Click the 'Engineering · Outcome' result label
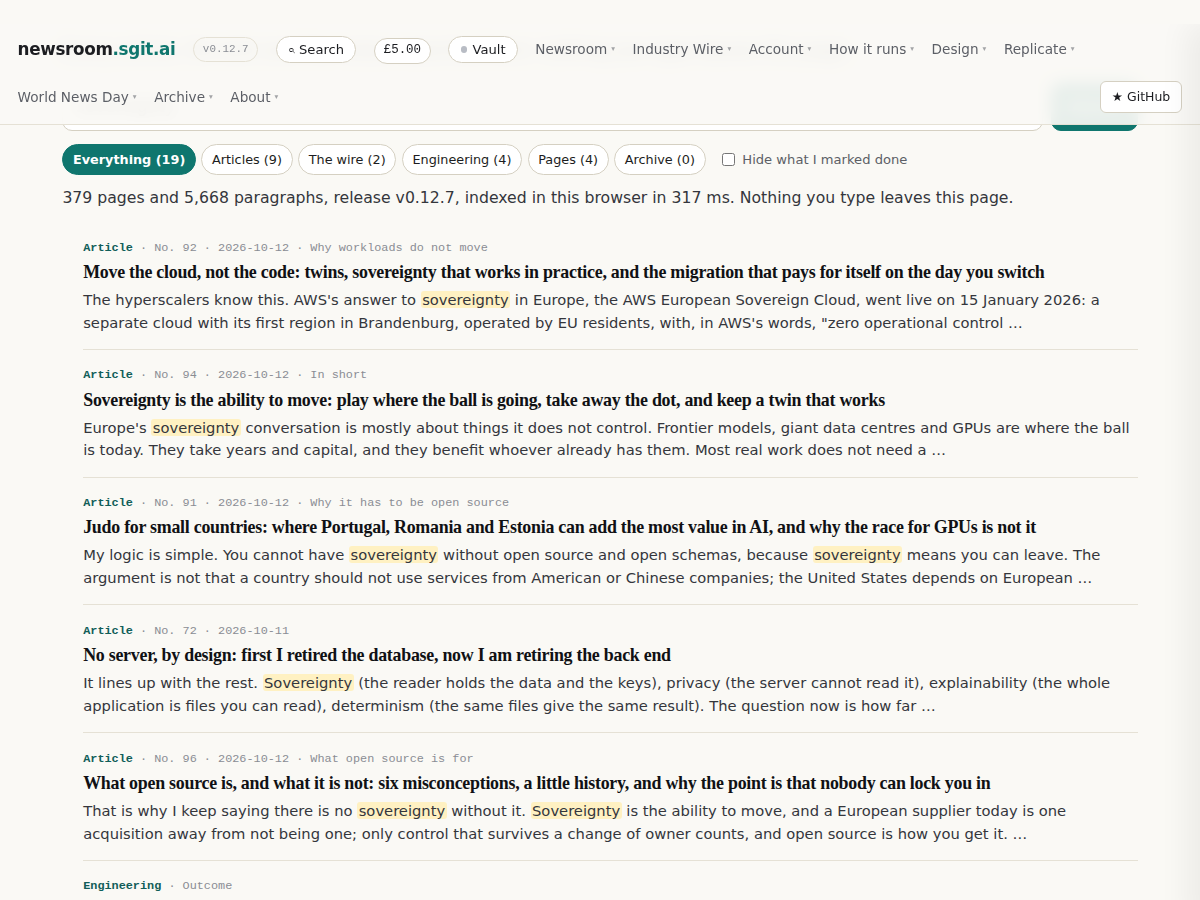This screenshot has height=900, width=1200. pyautogui.click(x=158, y=885)
